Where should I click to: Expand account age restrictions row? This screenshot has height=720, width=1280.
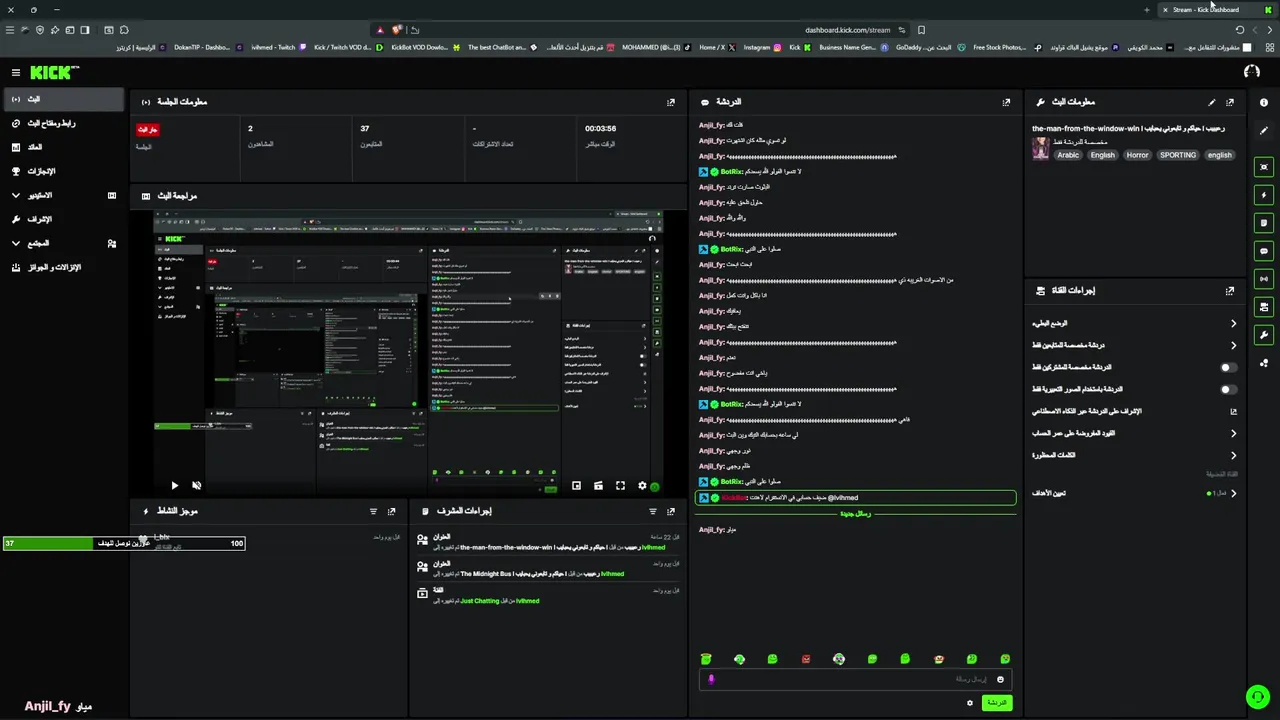point(1134,434)
